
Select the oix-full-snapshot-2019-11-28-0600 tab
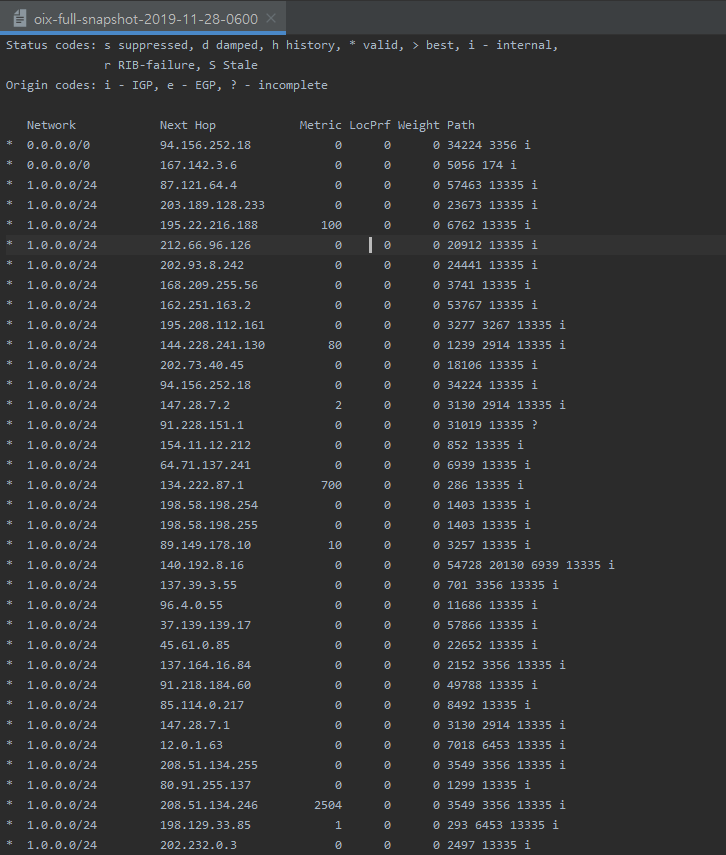143,19
